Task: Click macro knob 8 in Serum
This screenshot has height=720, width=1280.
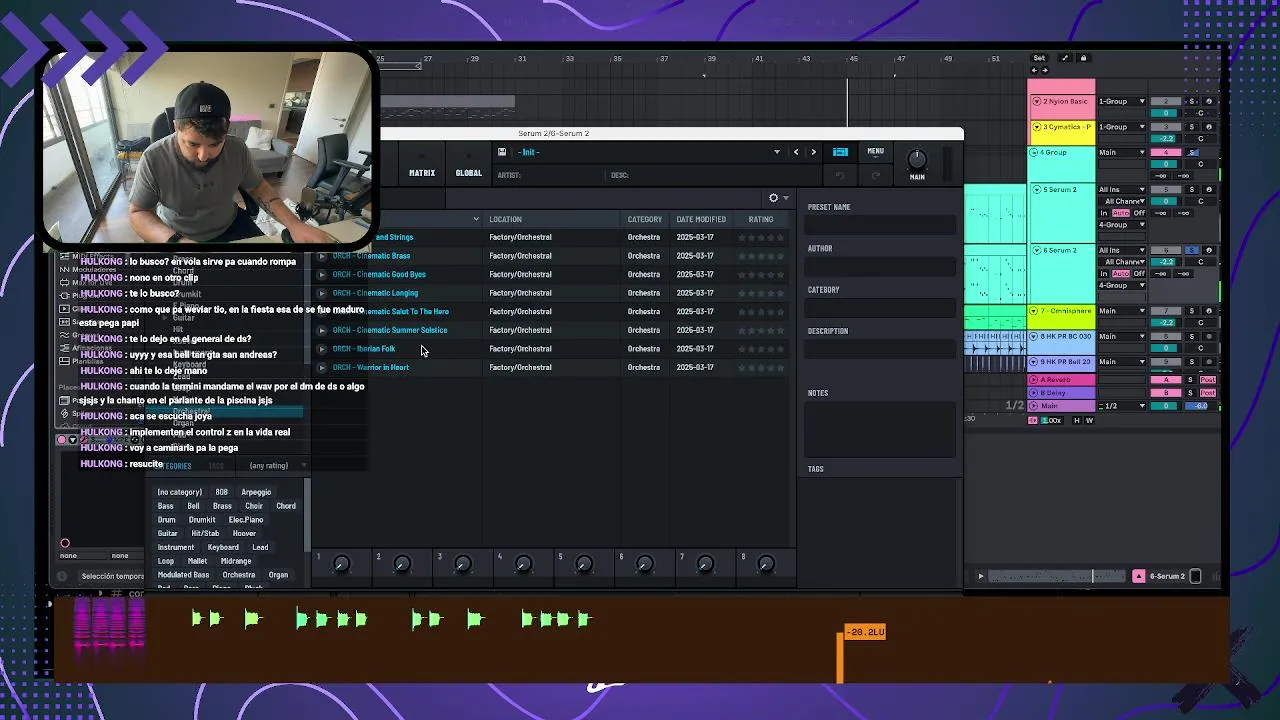Action: 765,565
